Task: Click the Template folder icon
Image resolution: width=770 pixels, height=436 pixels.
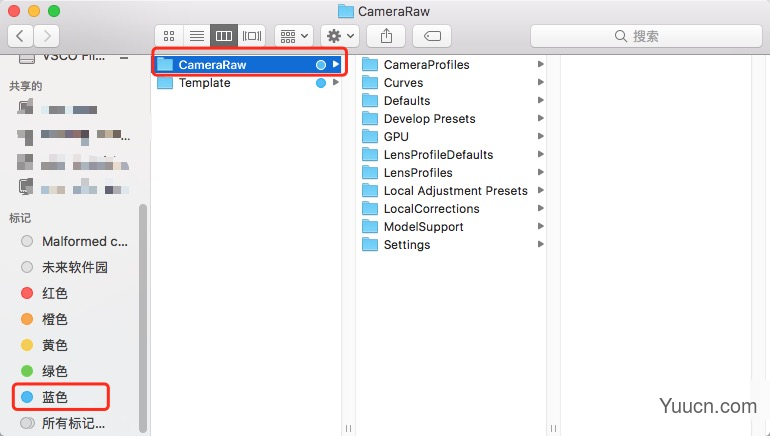Action: [x=165, y=82]
